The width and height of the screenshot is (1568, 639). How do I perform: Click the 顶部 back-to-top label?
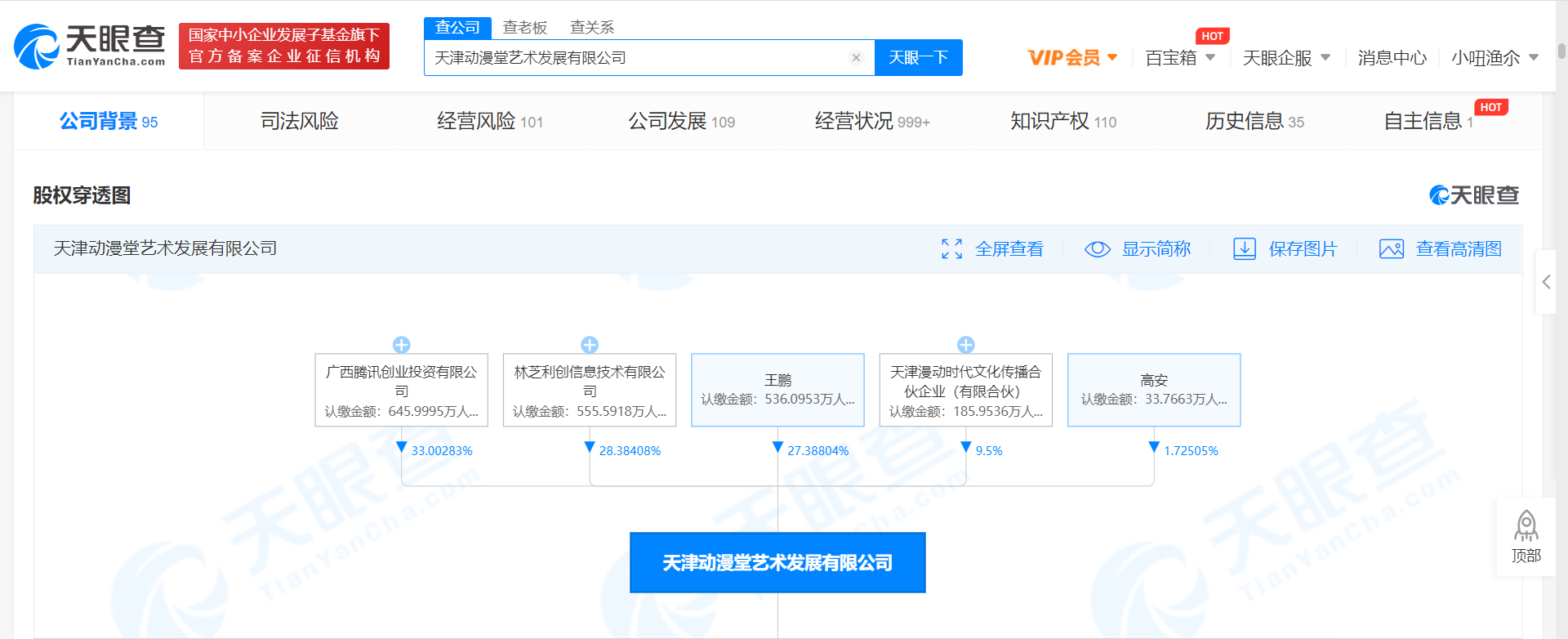[1526, 556]
